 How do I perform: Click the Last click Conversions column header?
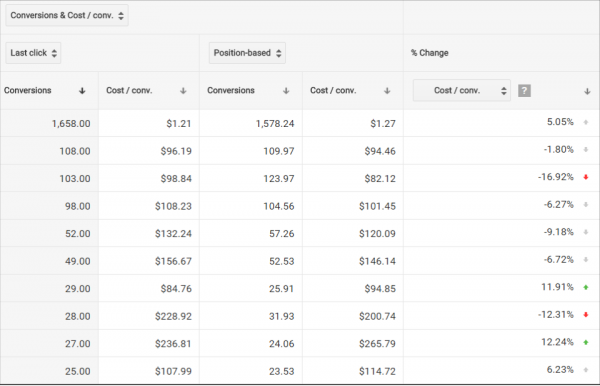tap(28, 91)
